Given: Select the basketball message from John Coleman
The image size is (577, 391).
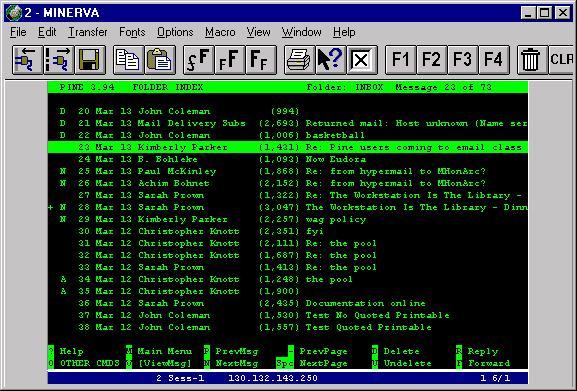Looking at the screenshot, I should coord(288,135).
